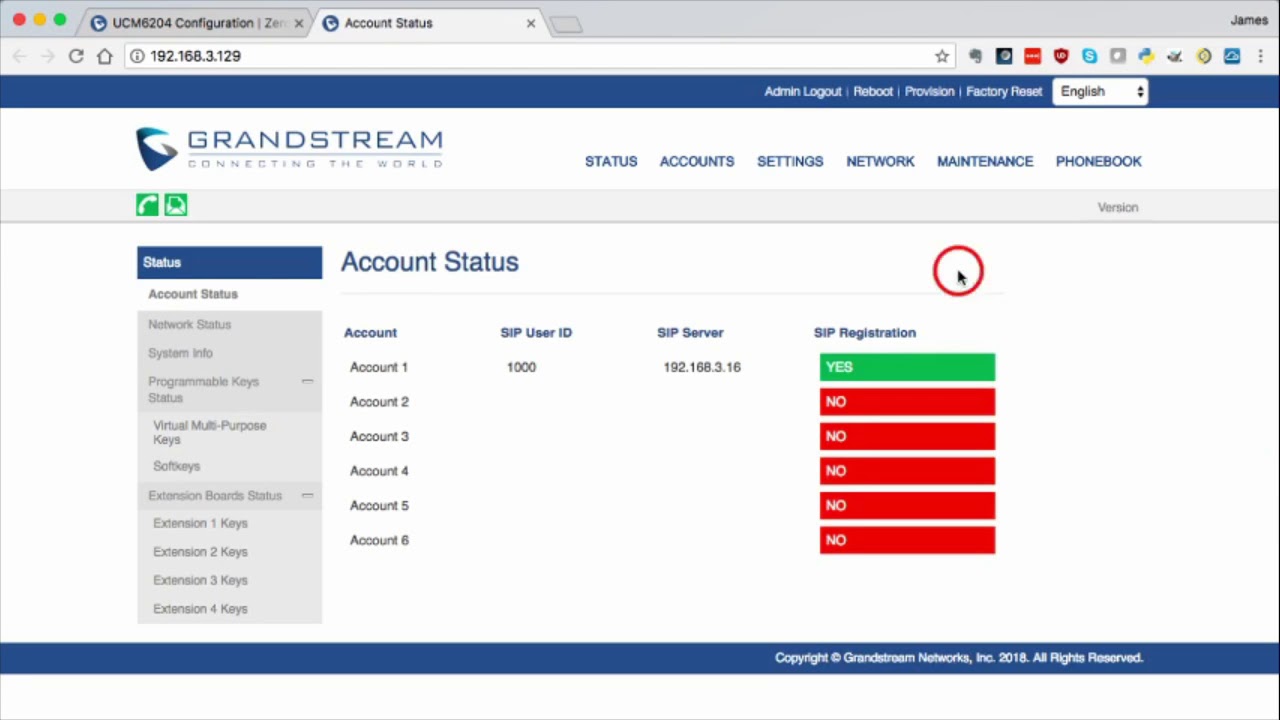Click the Version label
The image size is (1280, 720).
pos(1118,207)
